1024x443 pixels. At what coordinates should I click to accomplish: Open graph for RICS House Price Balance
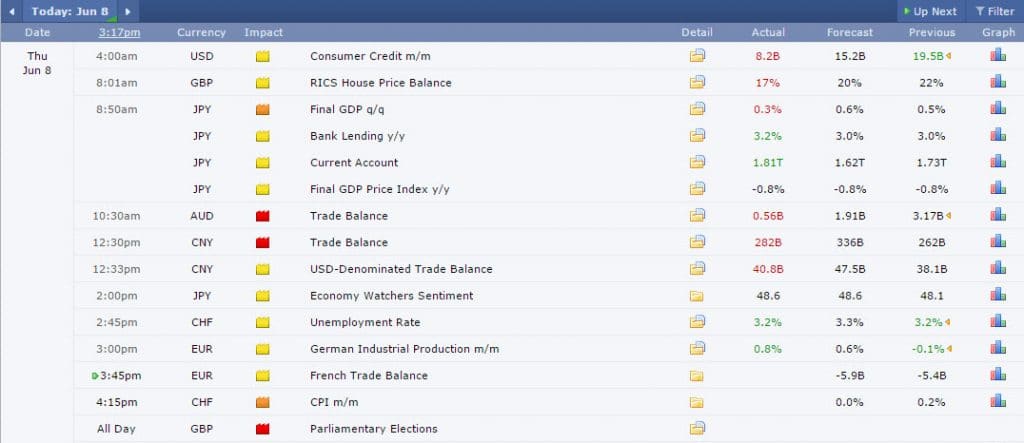(998, 83)
